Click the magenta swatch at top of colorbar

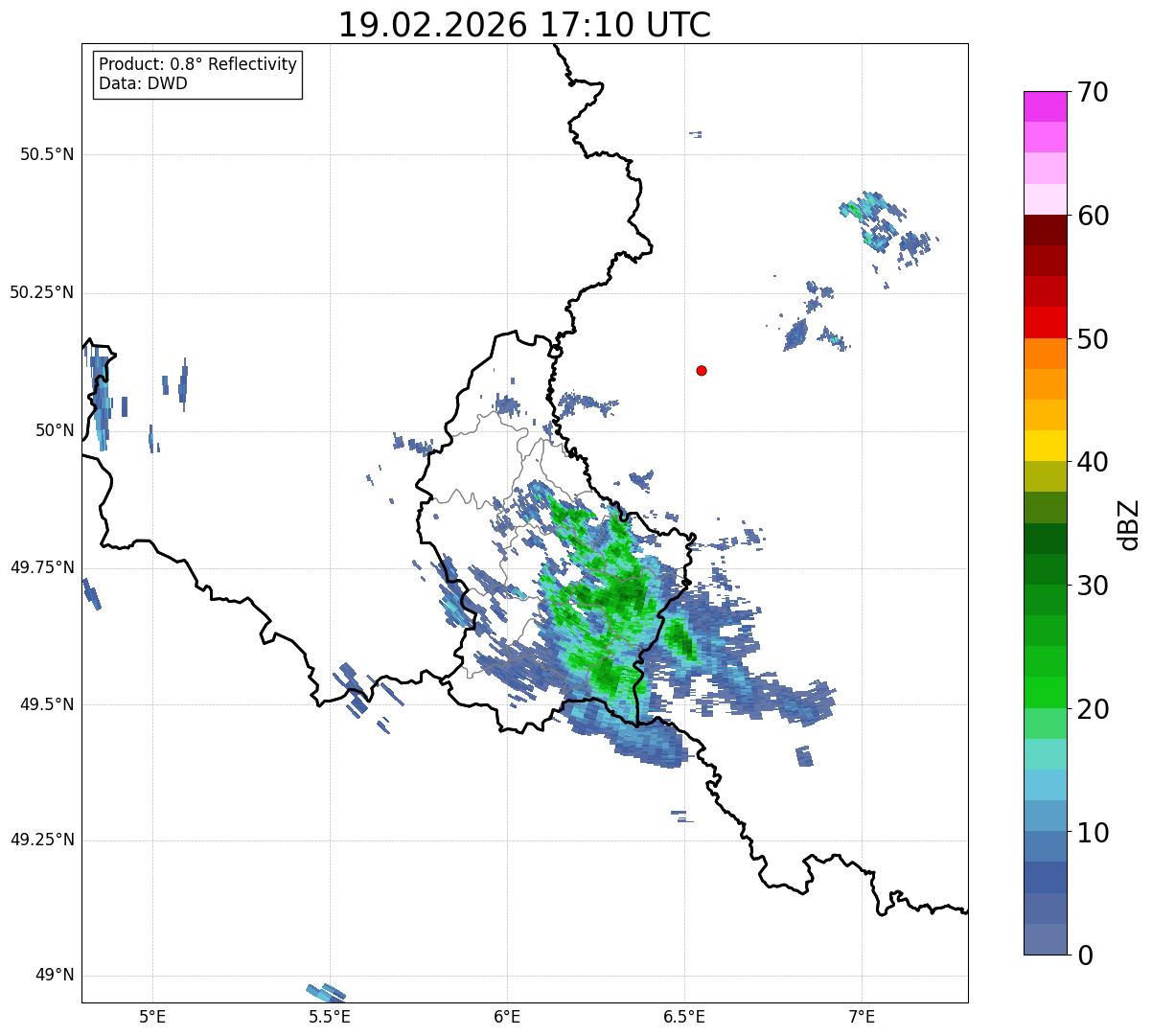[x=1045, y=106]
